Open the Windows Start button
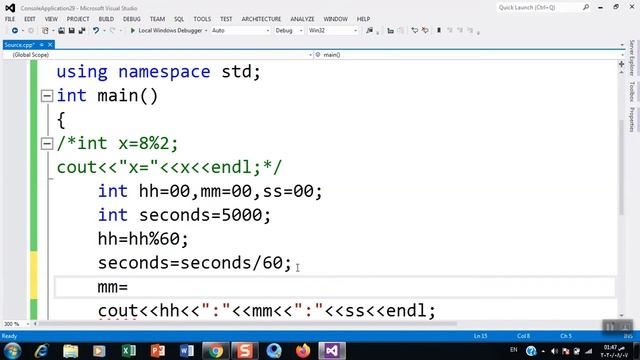Viewport: 640px width, 360px height. point(12,351)
